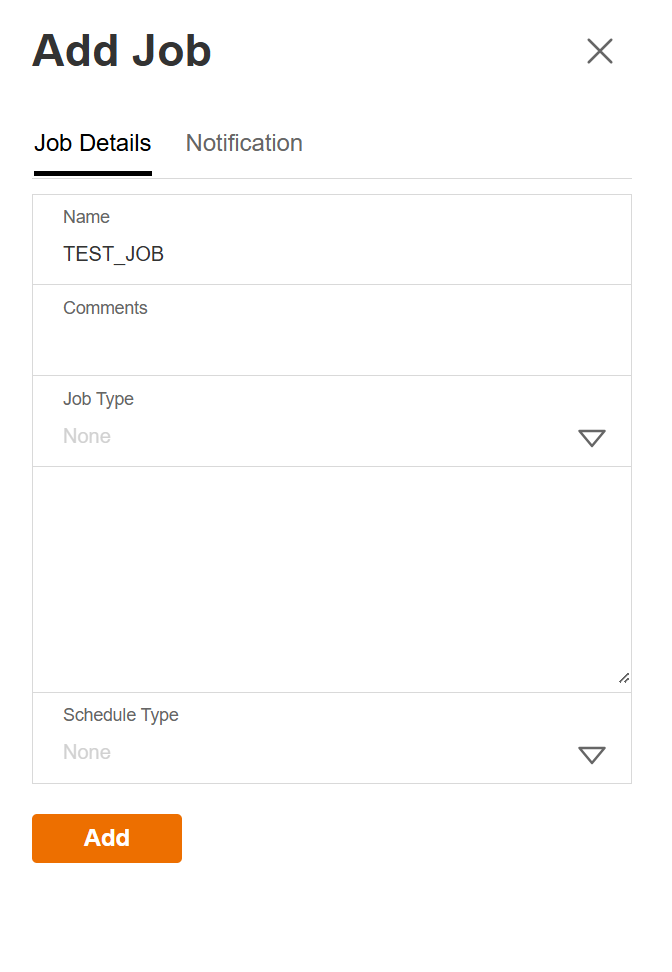Expand the Schedule Type dropdown arrow

pos(592,755)
